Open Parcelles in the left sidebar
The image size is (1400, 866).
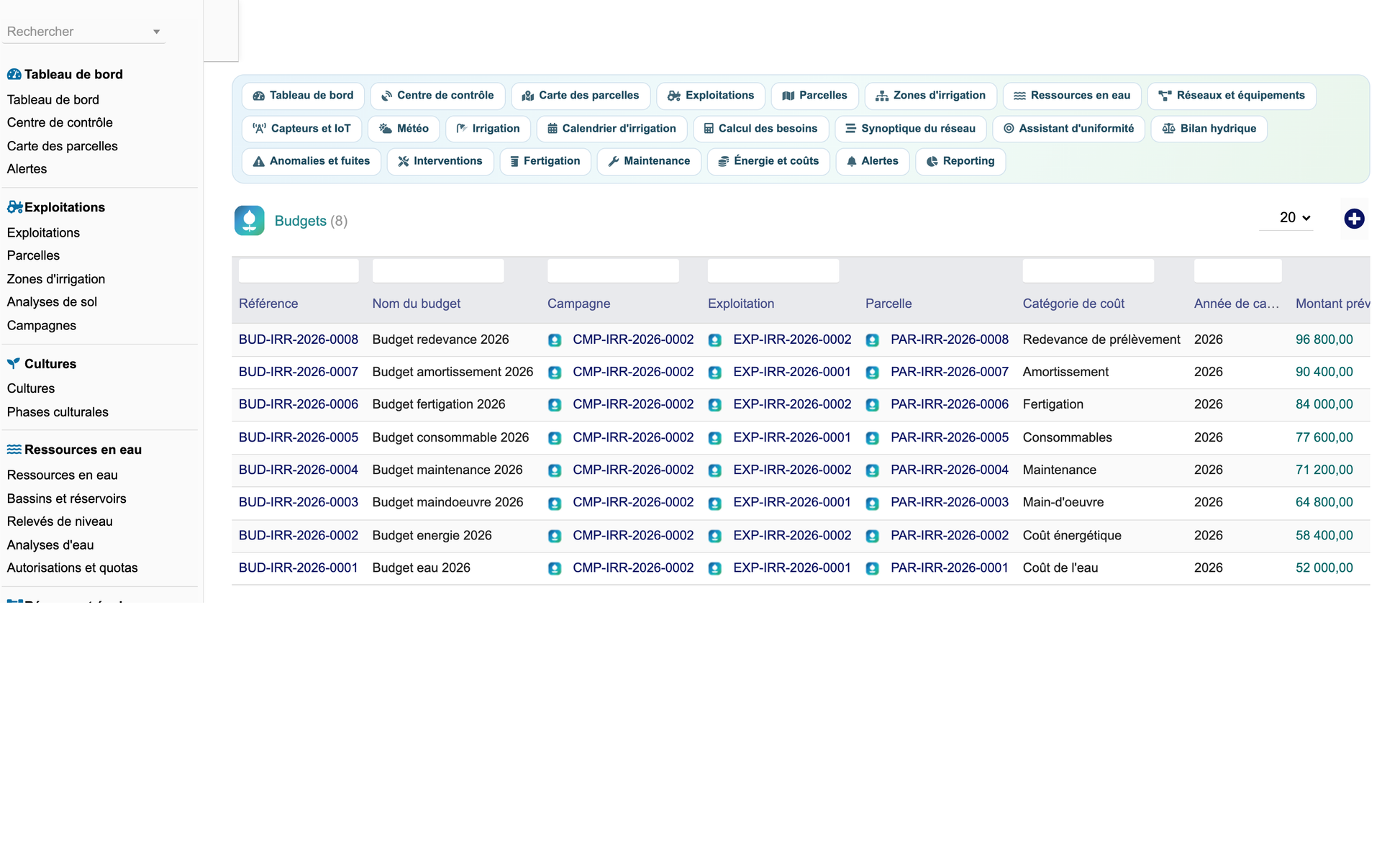pyautogui.click(x=33, y=255)
